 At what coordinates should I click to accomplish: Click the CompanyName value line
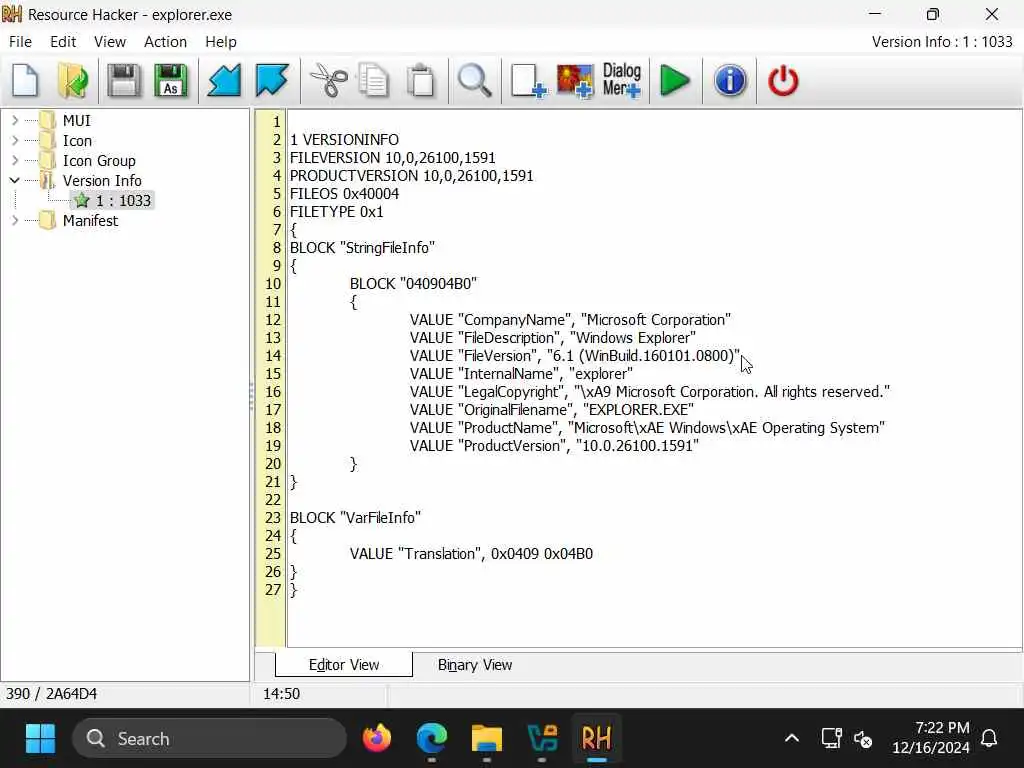click(570, 319)
